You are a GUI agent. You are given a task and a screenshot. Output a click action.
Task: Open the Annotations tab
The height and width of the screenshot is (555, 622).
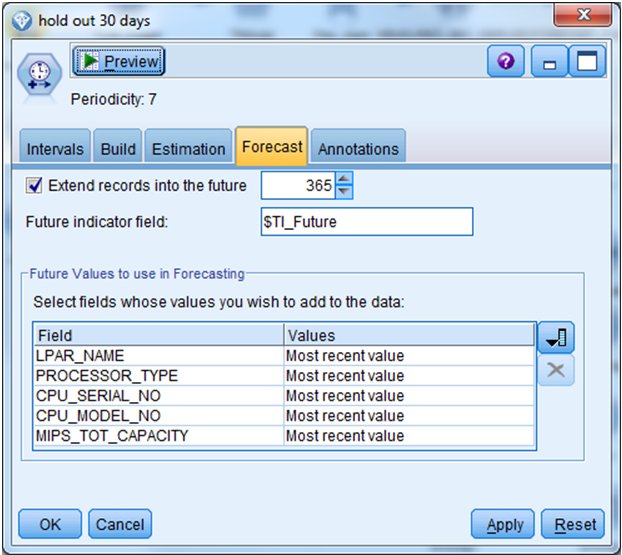click(358, 149)
